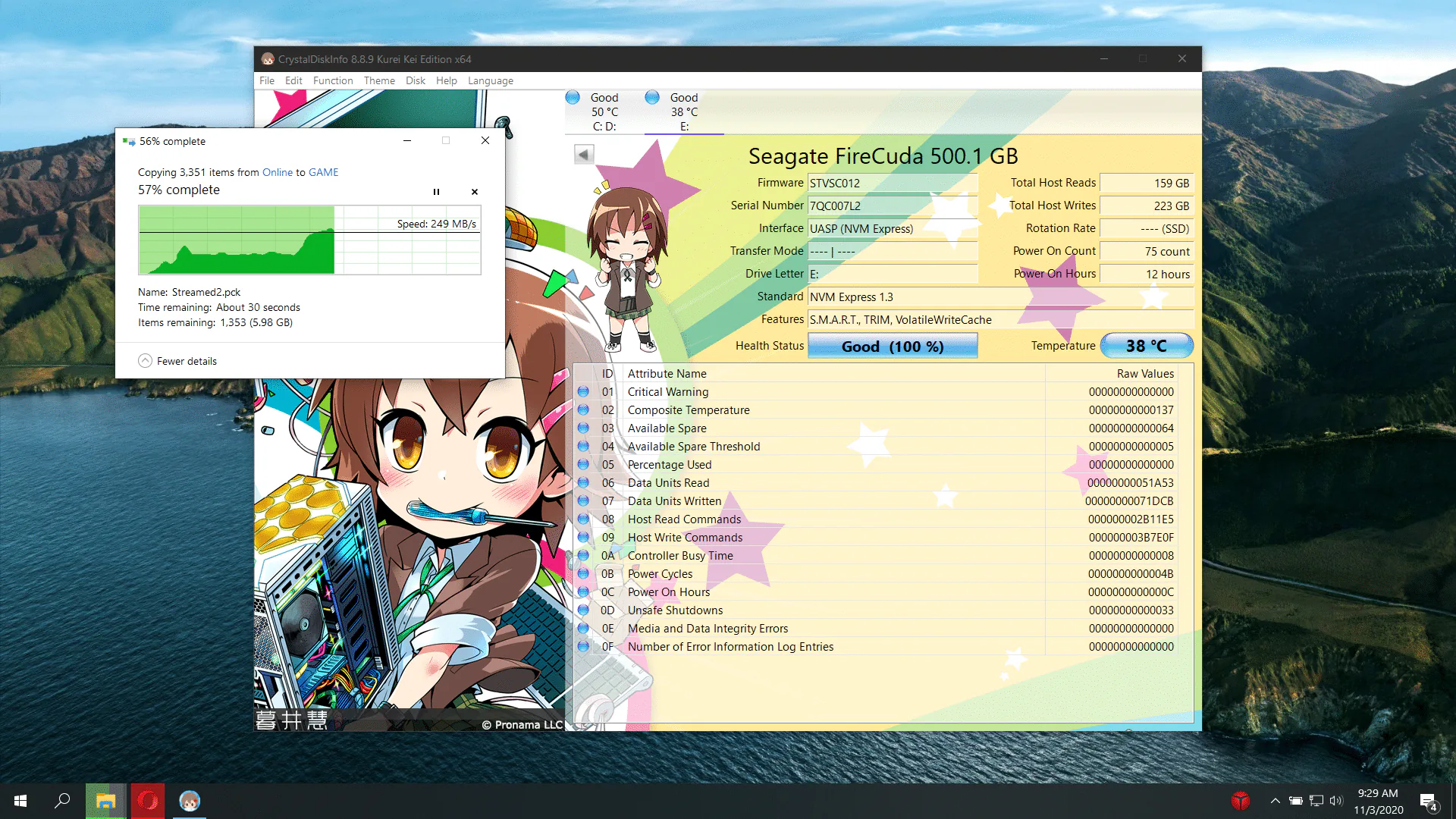This screenshot has height=819, width=1456.
Task: Open taskbar Search
Action: pyautogui.click(x=62, y=801)
